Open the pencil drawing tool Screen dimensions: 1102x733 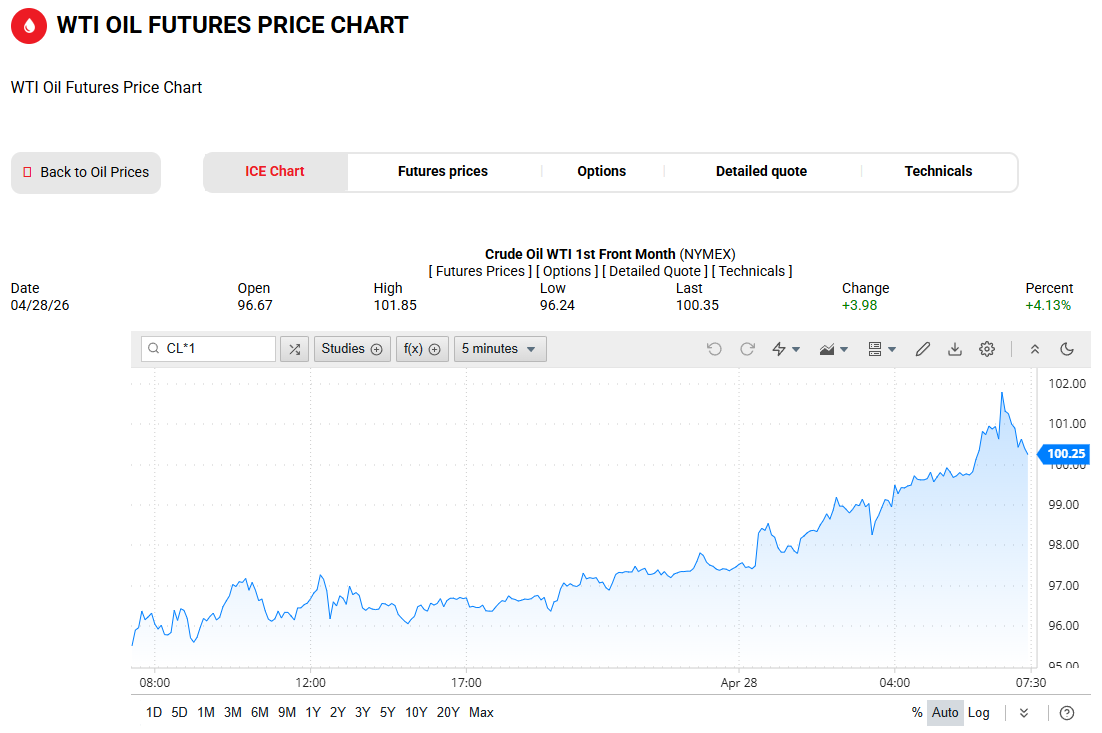923,349
